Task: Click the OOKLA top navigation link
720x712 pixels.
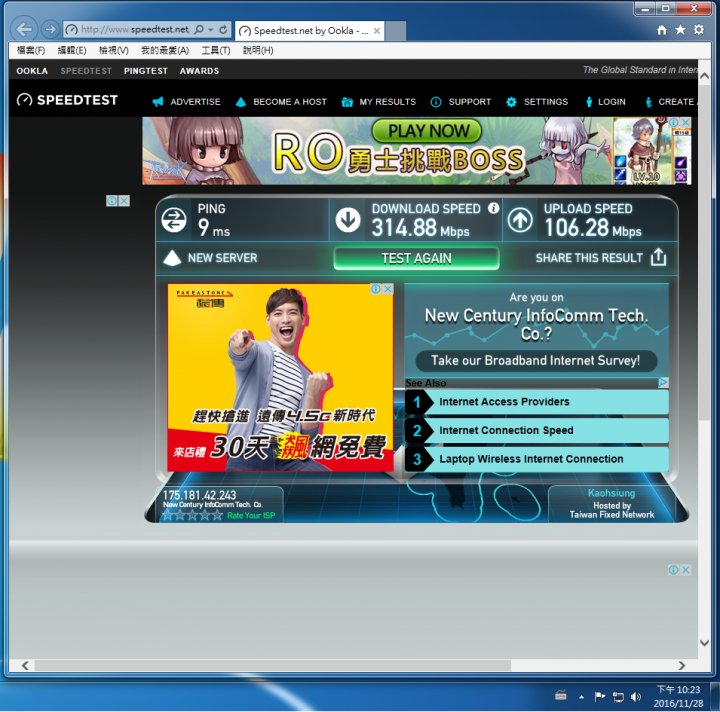Action: tap(32, 71)
